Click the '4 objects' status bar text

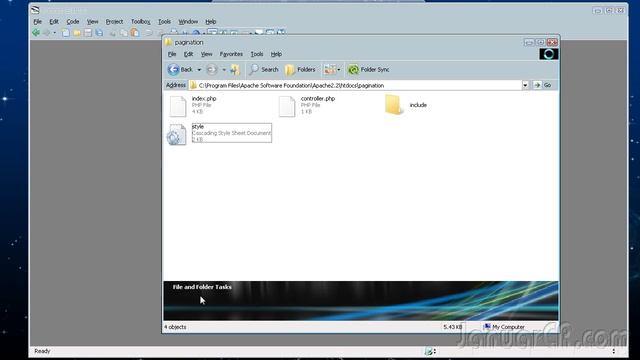176,327
